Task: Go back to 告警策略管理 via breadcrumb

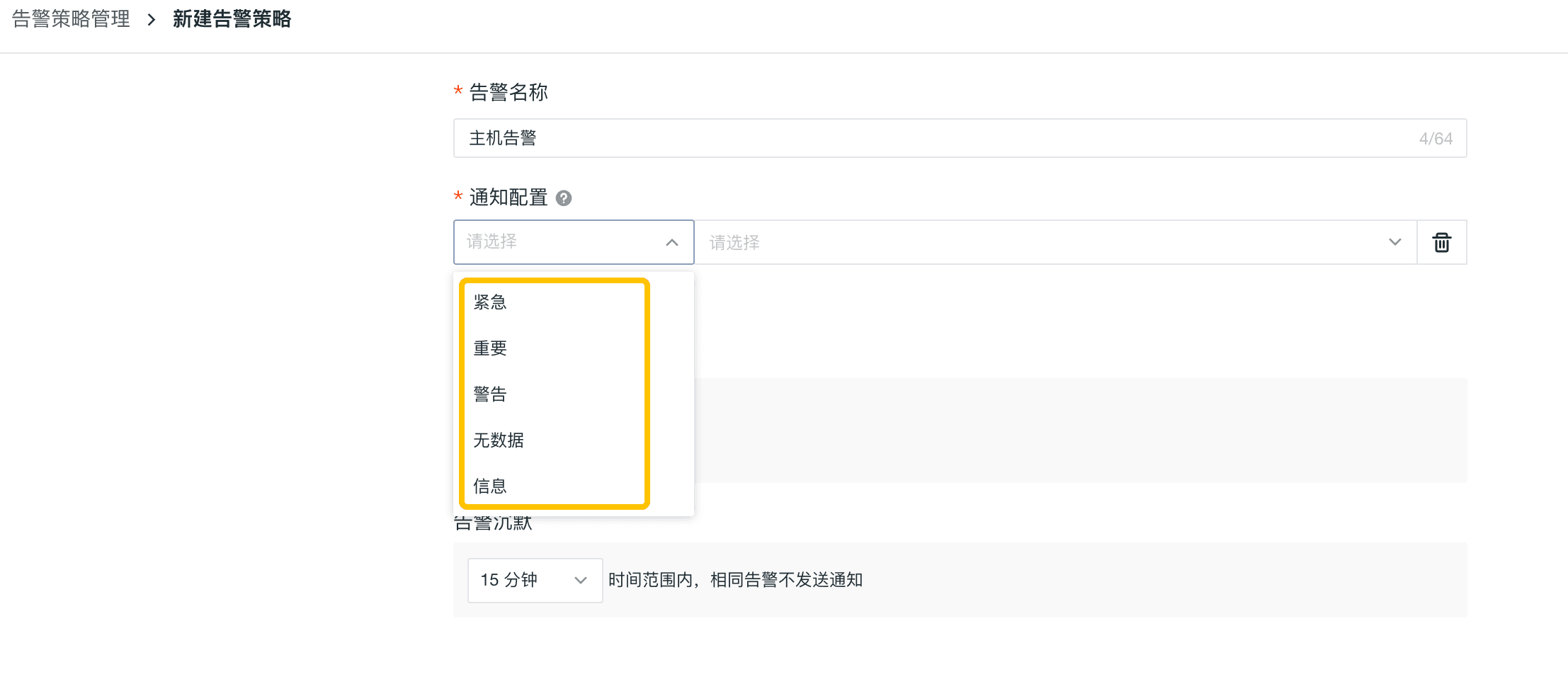Action: 71,19
